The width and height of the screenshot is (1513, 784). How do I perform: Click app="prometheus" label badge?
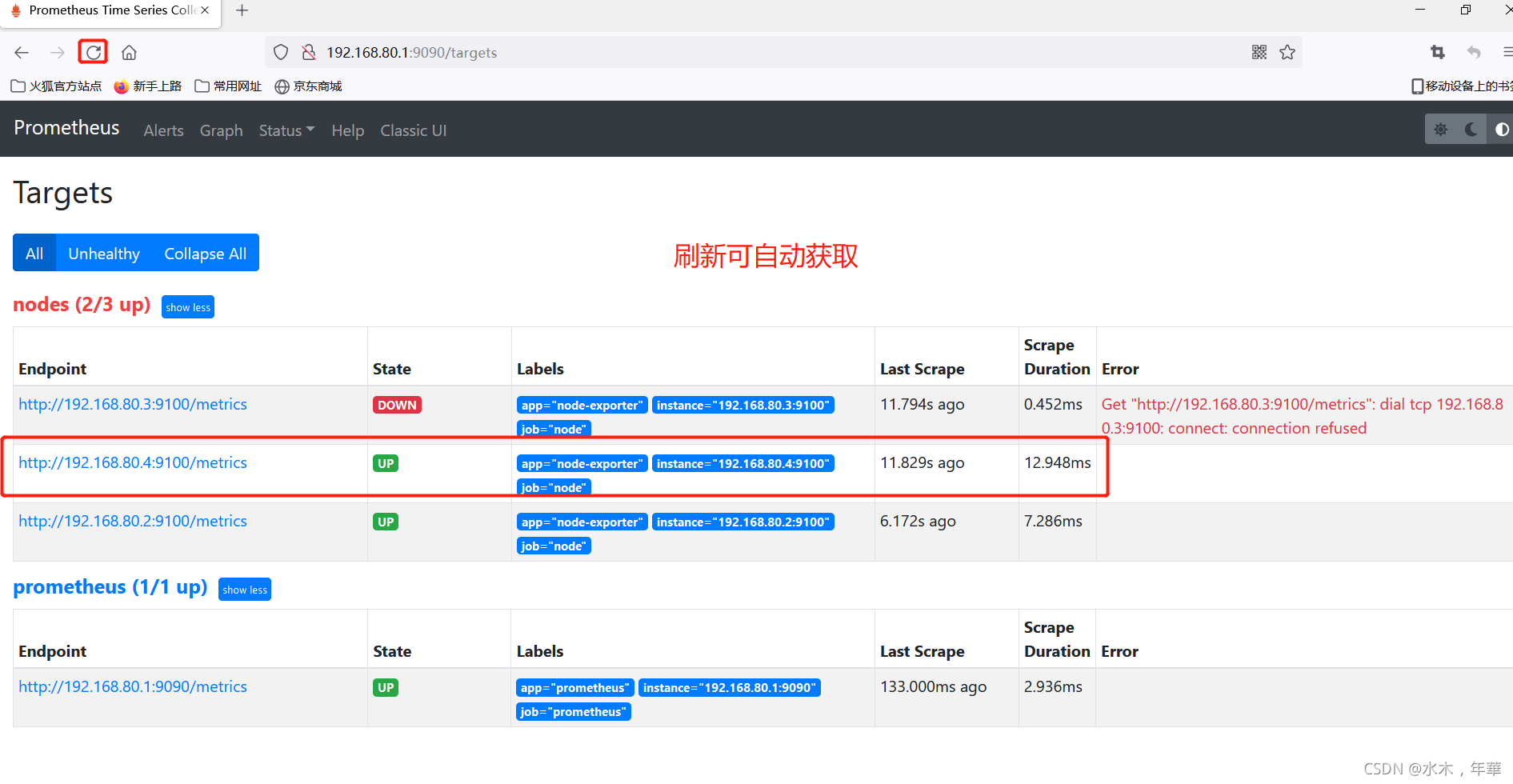pos(575,687)
